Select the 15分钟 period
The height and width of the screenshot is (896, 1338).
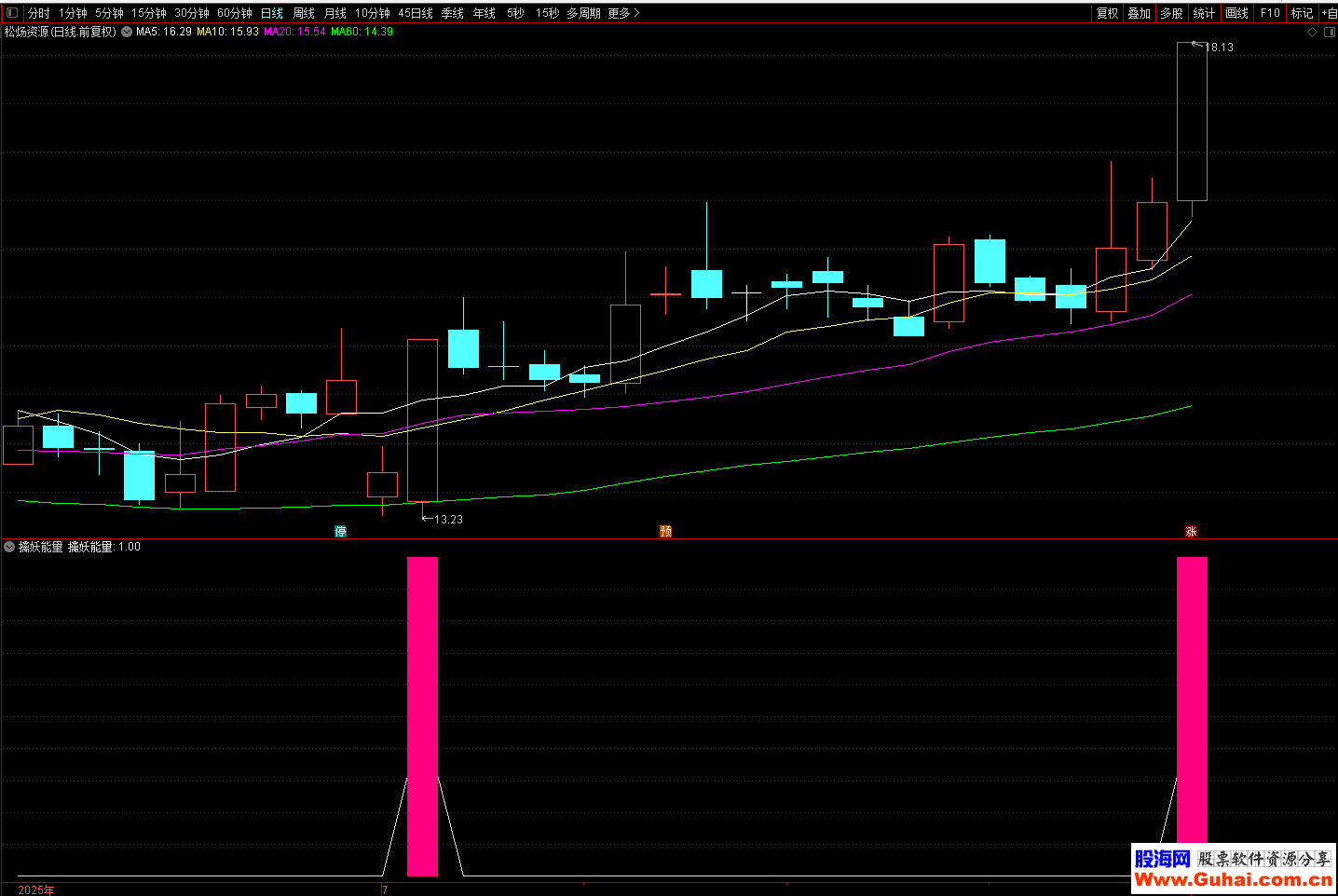[148, 13]
